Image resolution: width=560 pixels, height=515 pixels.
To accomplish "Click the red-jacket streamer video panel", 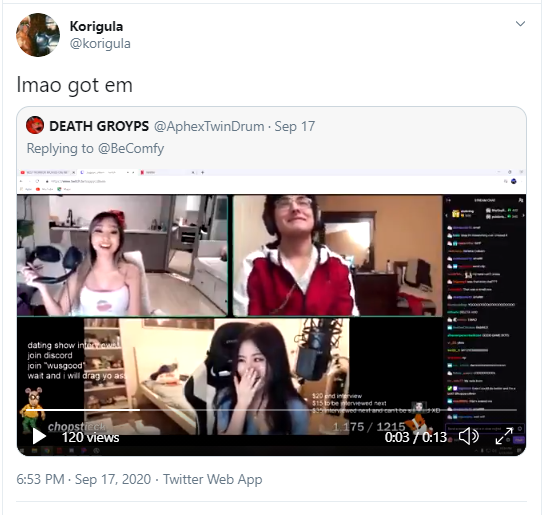I will [338, 255].
